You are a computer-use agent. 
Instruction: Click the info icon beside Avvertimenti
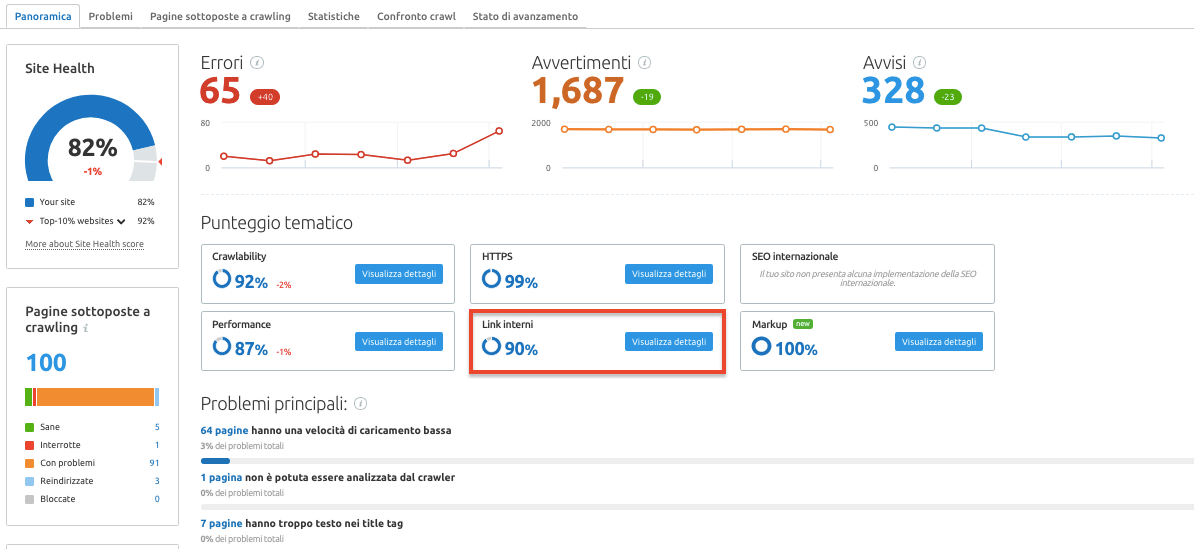pos(645,63)
